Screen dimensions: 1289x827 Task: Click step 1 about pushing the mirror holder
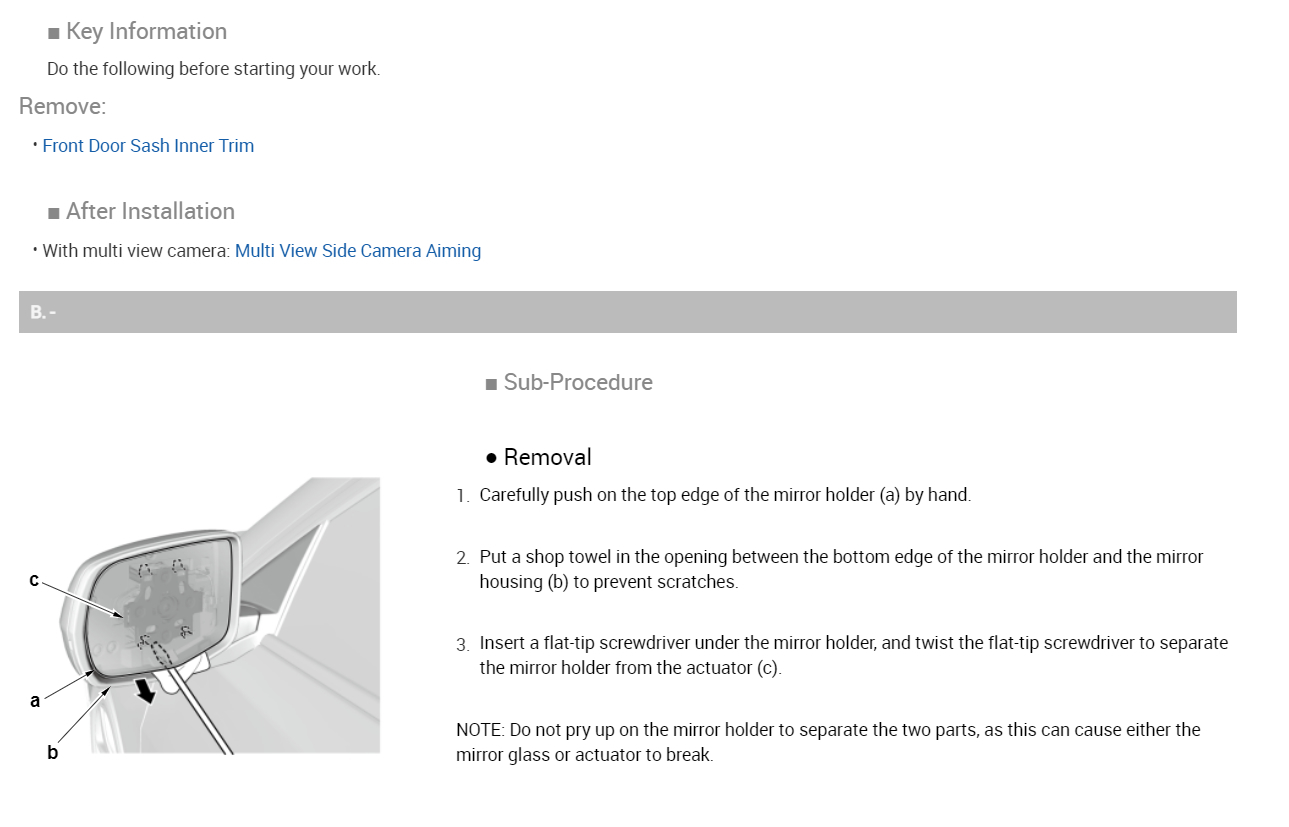coord(725,495)
